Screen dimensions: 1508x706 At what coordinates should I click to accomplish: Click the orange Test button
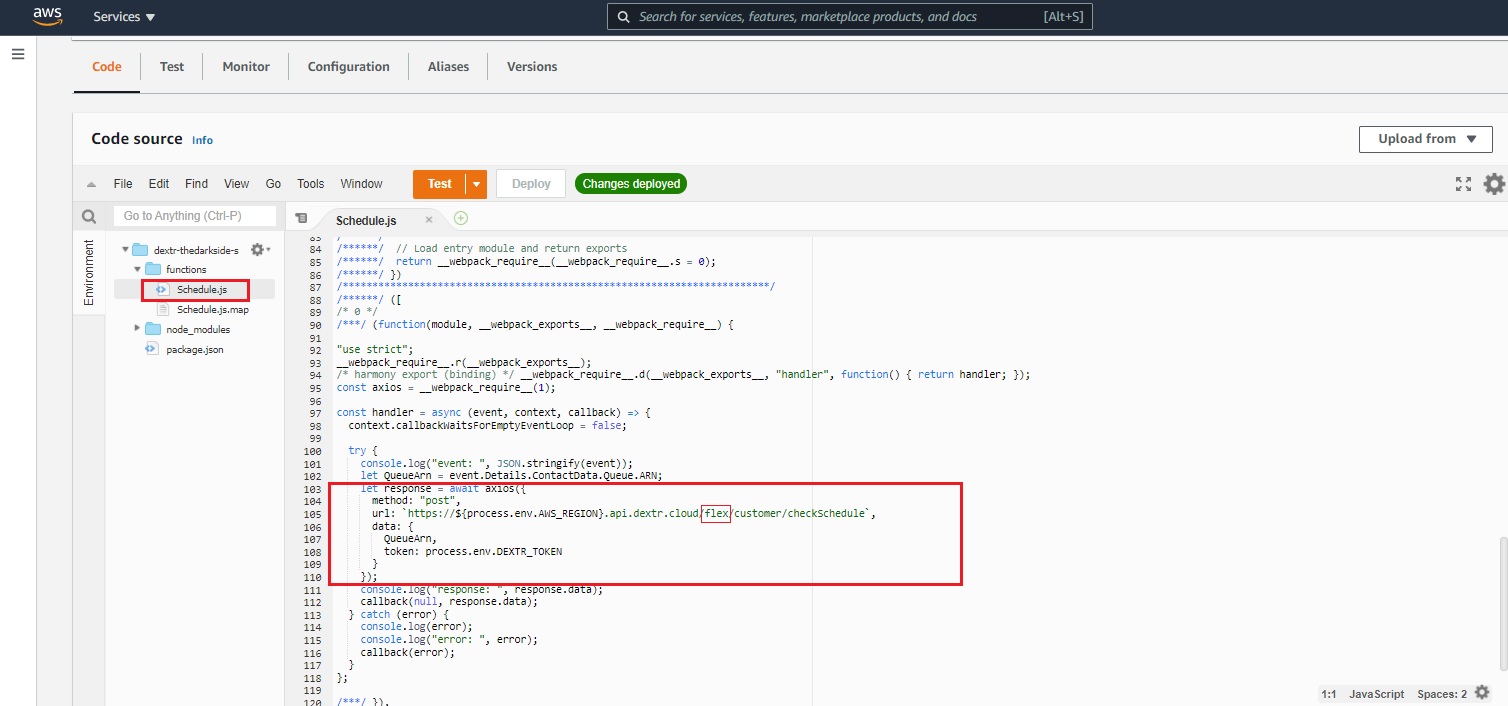coord(439,184)
